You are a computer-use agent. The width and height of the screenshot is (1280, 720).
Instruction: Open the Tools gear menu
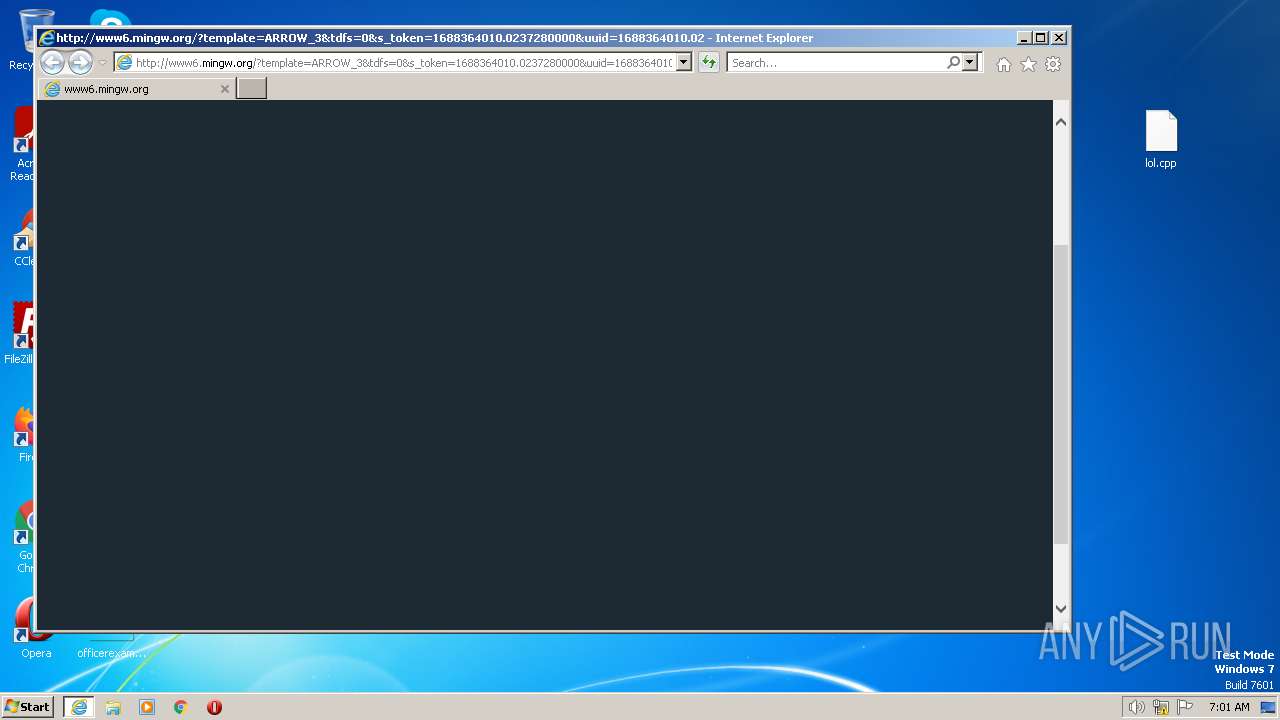[x=1053, y=64]
